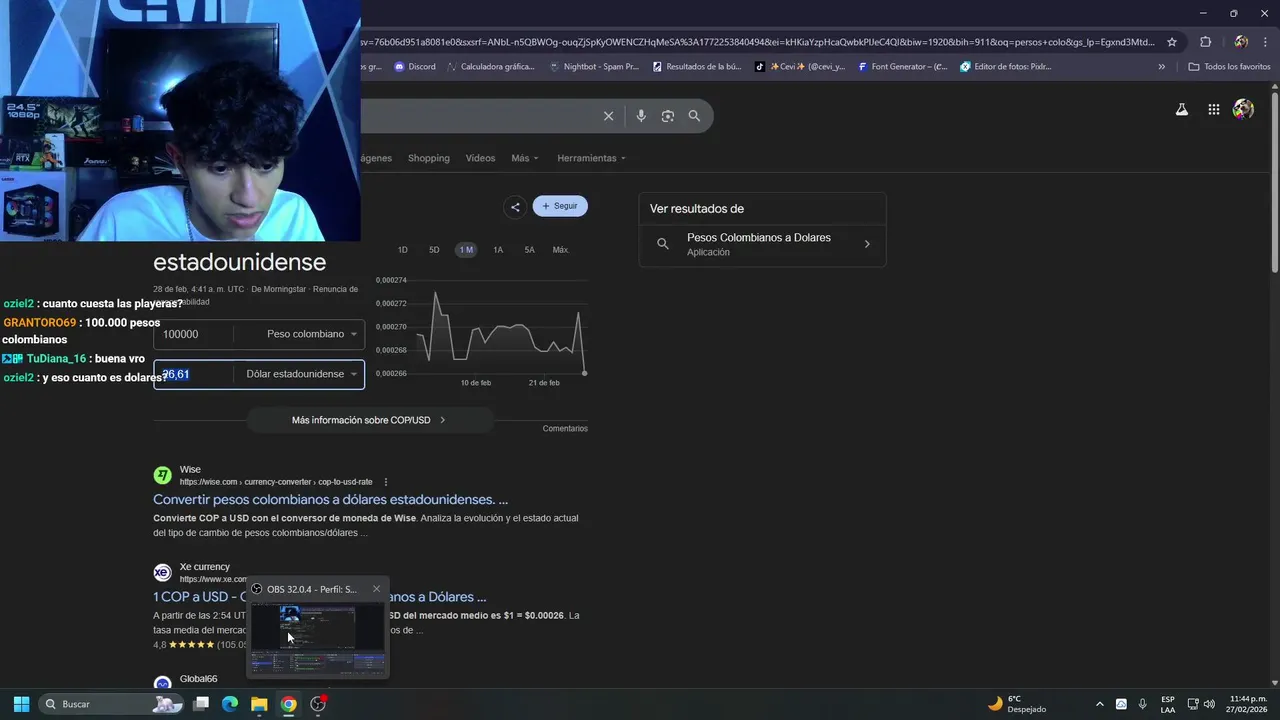Open Task View on the taskbar
The width and height of the screenshot is (1280, 720).
tap(201, 704)
